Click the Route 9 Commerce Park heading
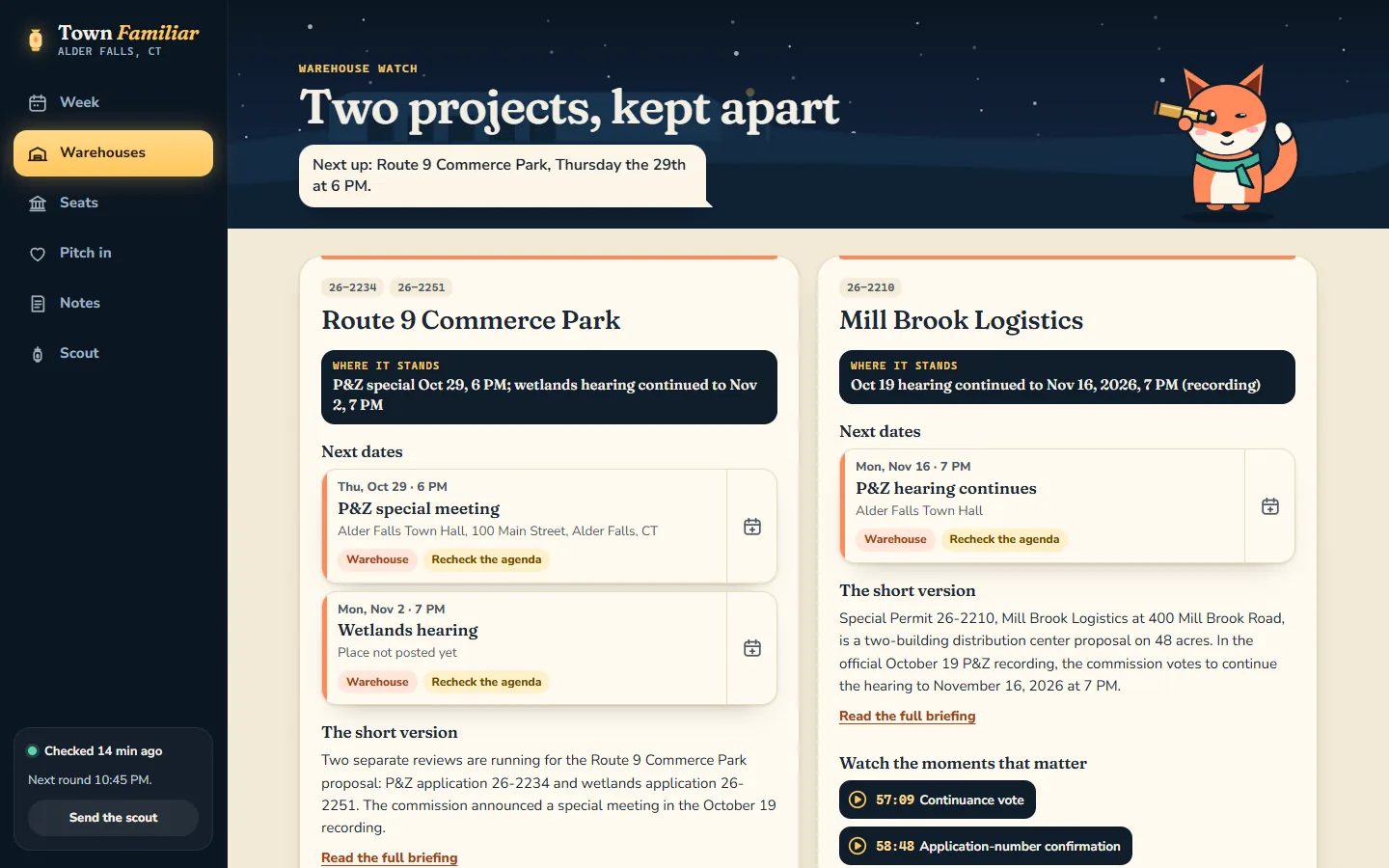 pyautogui.click(x=471, y=320)
